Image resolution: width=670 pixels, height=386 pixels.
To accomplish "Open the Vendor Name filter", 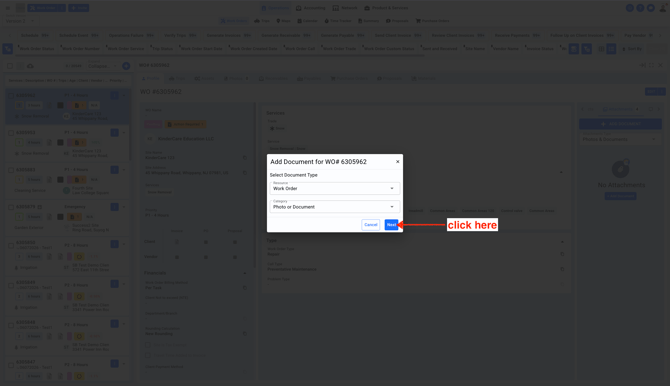I will (505, 49).
